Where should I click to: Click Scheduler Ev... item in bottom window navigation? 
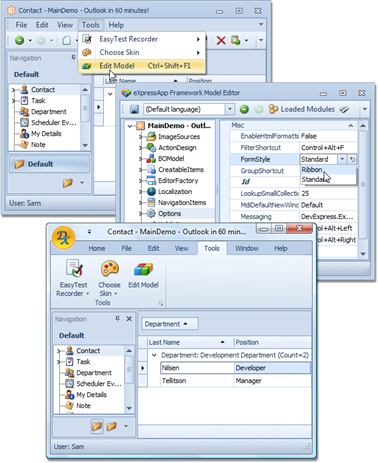99,384
